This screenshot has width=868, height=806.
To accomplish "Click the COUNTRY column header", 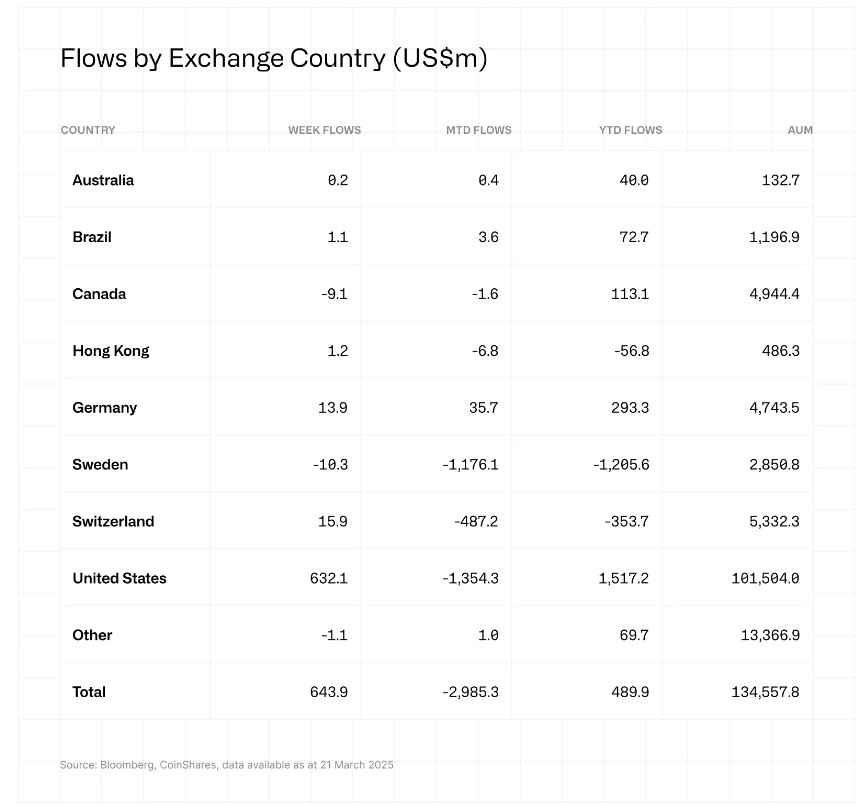I will coord(88,130).
